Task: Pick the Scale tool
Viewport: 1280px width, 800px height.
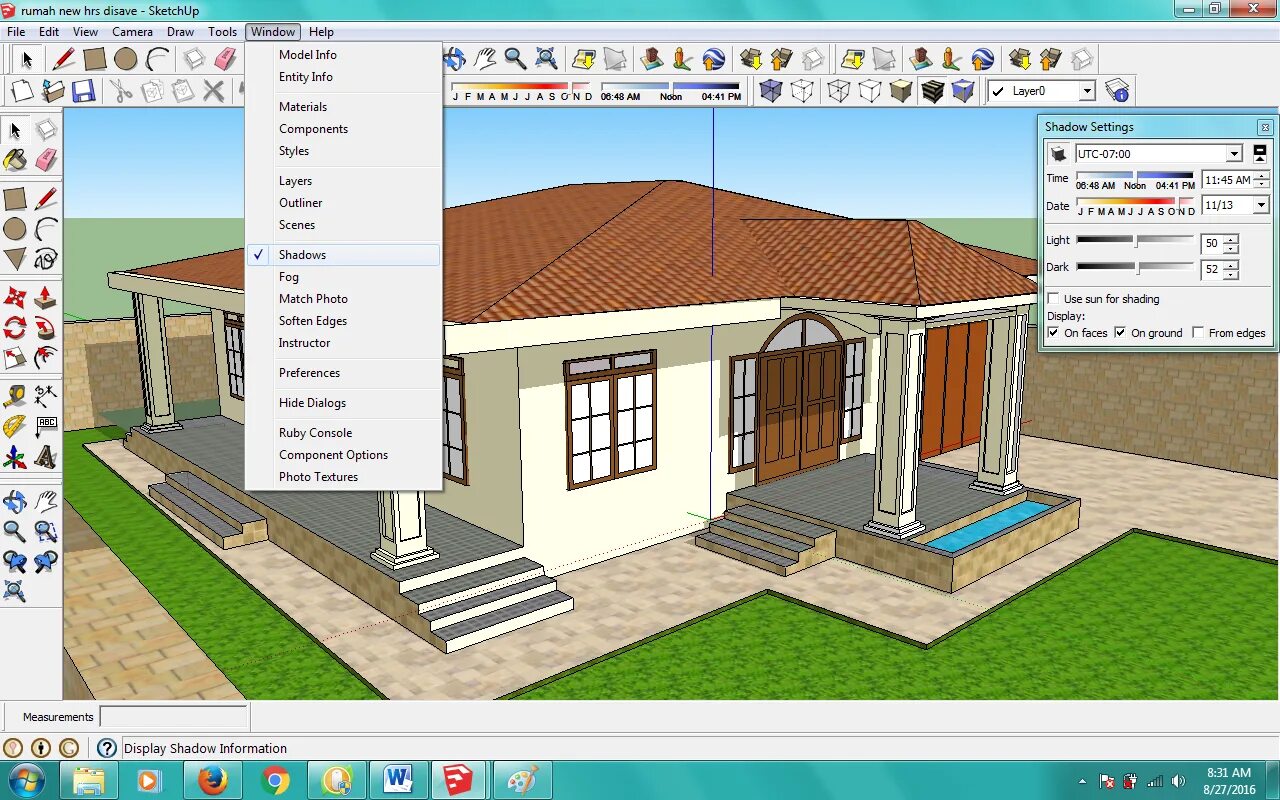Action: click(15, 357)
